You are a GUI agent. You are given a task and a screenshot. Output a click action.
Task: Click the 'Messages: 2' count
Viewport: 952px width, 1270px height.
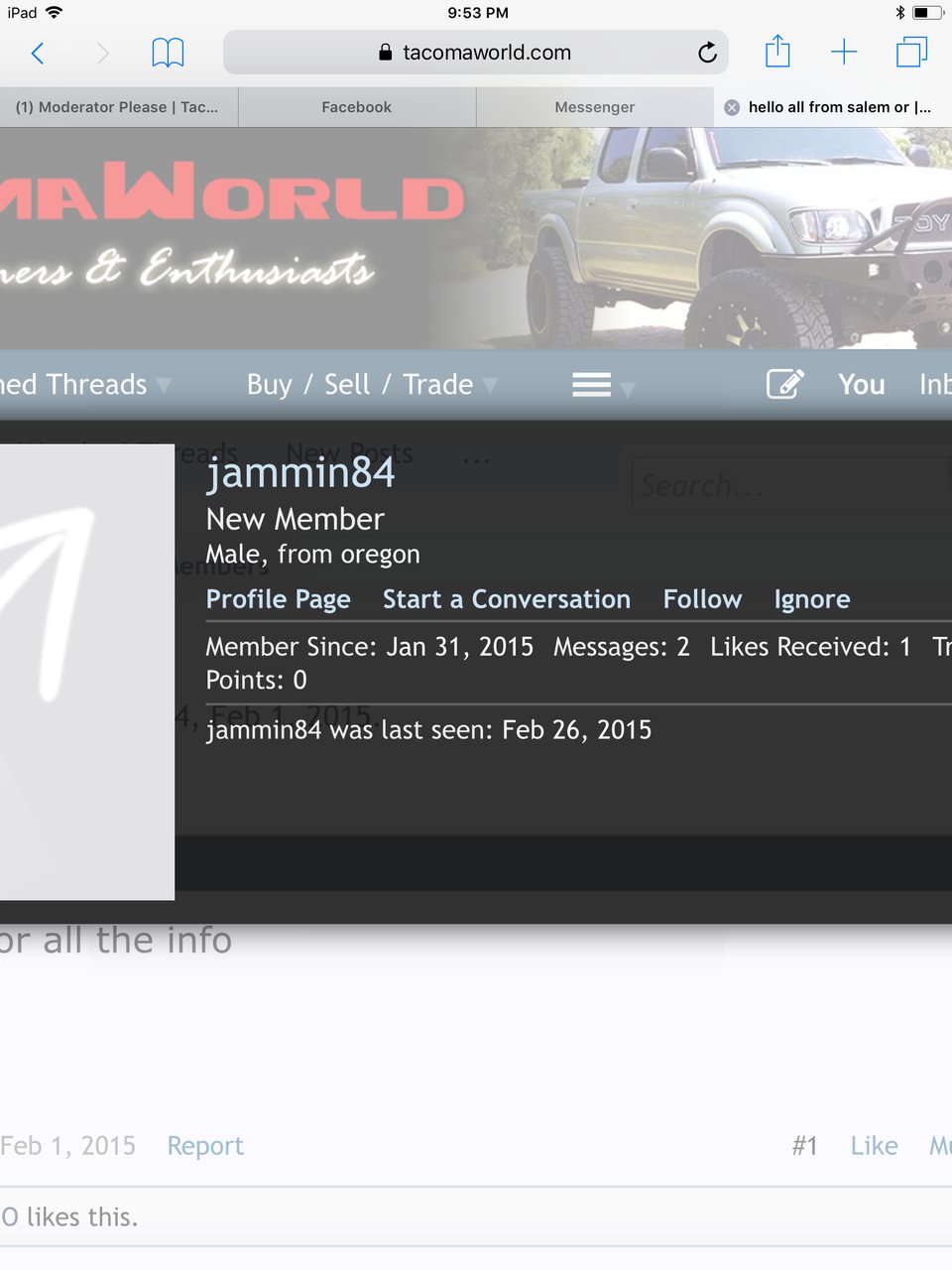point(622,647)
